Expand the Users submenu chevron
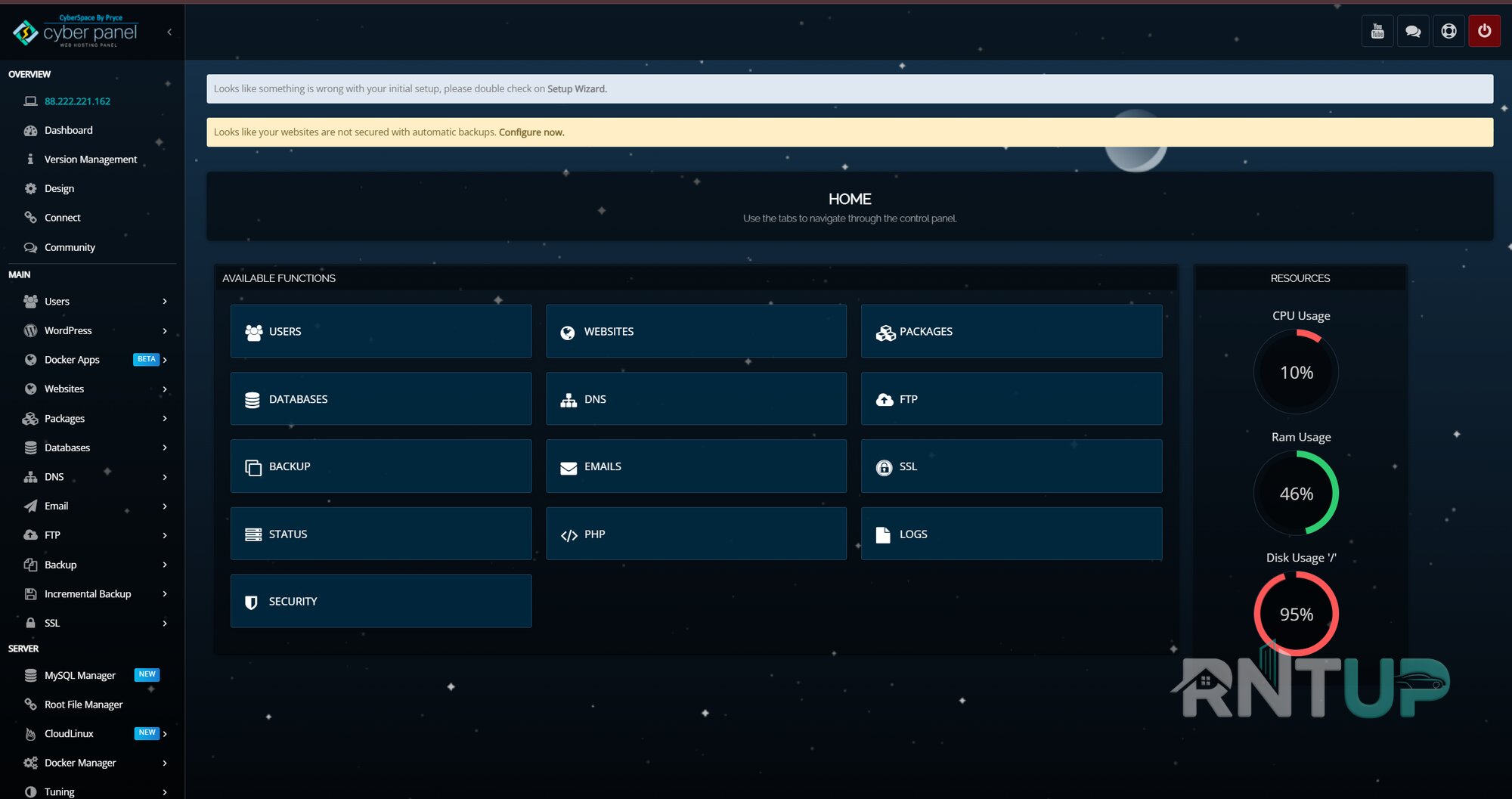The width and height of the screenshot is (1512, 799). click(165, 302)
